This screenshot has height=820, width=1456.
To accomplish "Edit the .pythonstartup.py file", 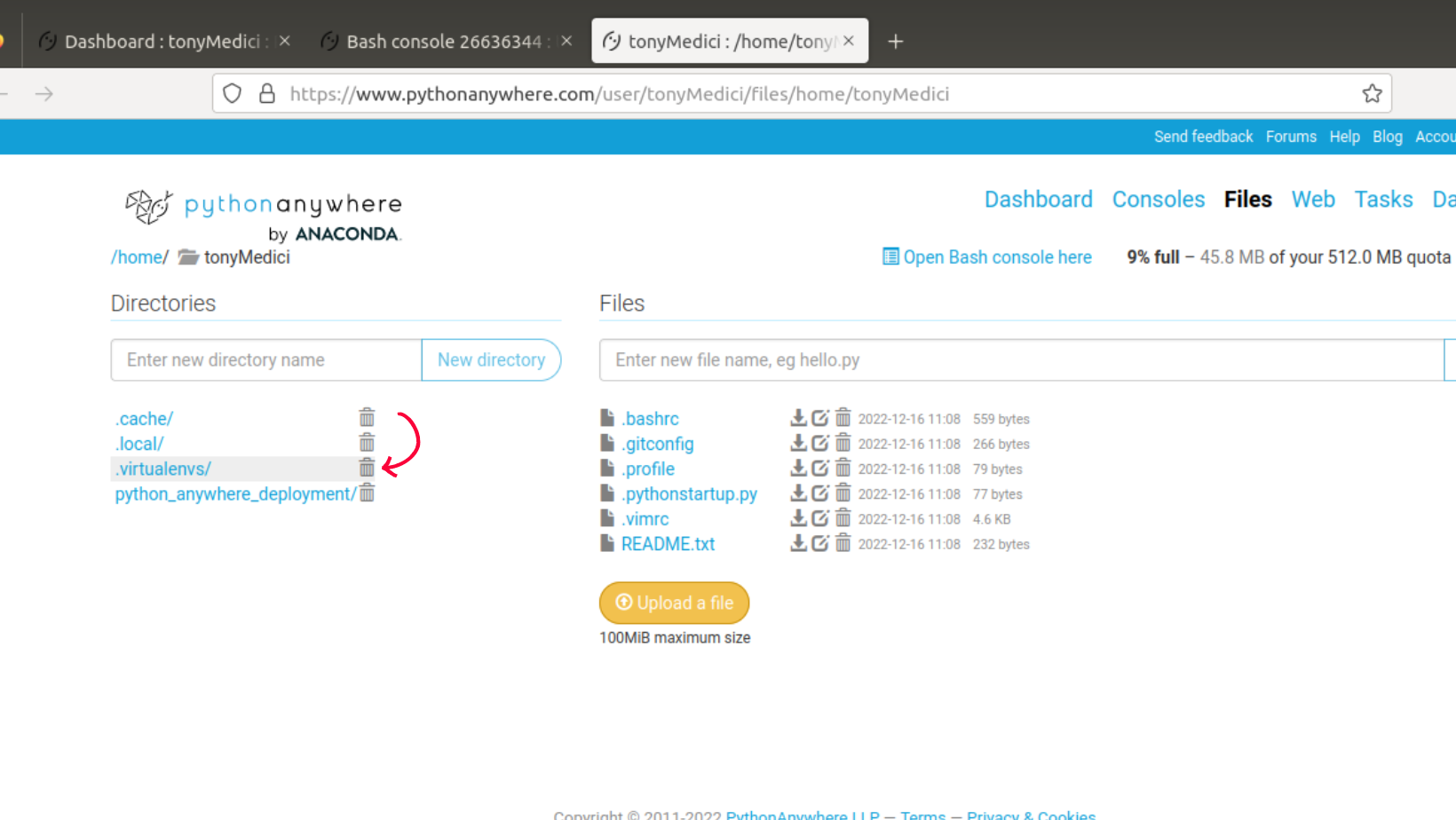I will click(x=820, y=493).
